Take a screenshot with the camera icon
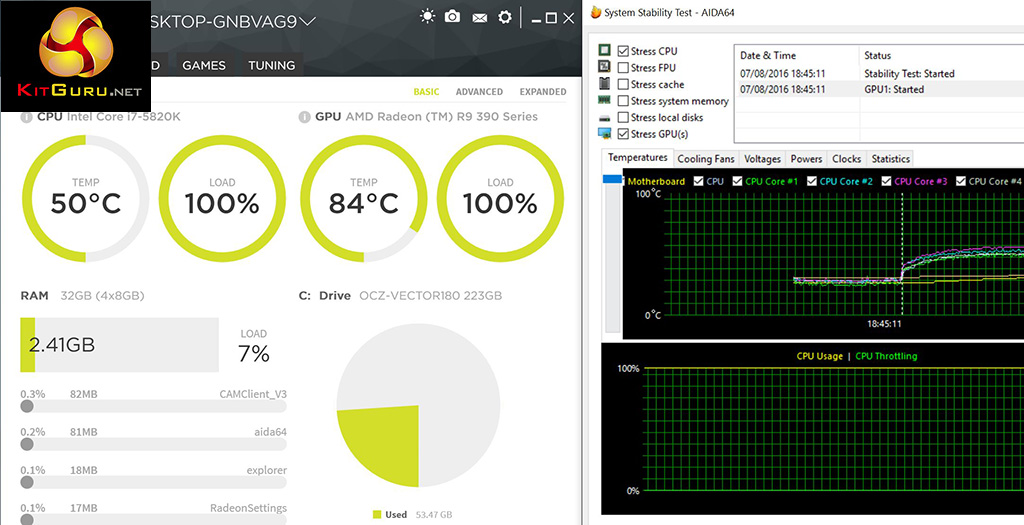1024x525 pixels. [x=452, y=17]
